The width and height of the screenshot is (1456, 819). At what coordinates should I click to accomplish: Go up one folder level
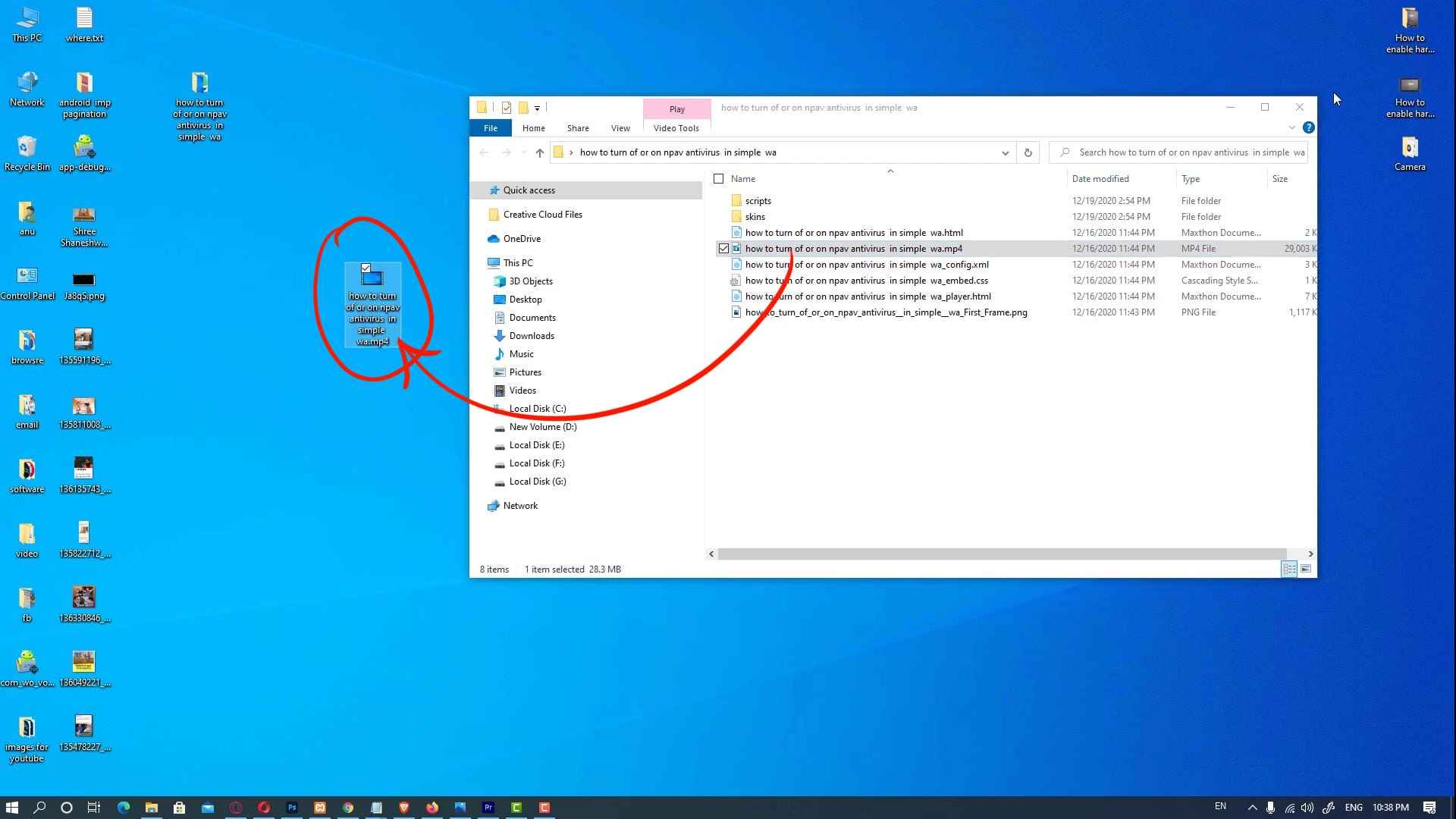(539, 152)
